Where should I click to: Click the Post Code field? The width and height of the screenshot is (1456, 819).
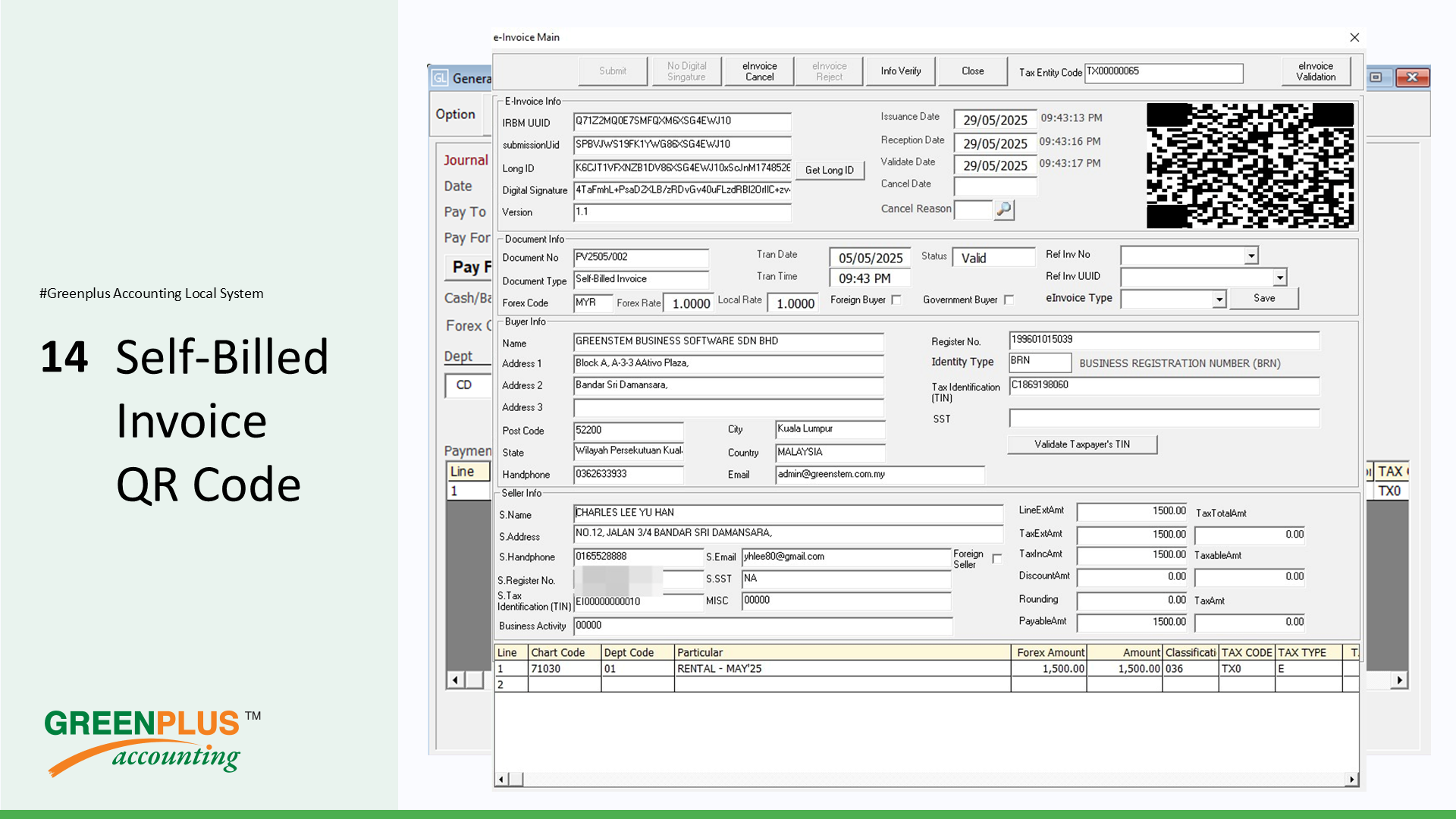629,431
